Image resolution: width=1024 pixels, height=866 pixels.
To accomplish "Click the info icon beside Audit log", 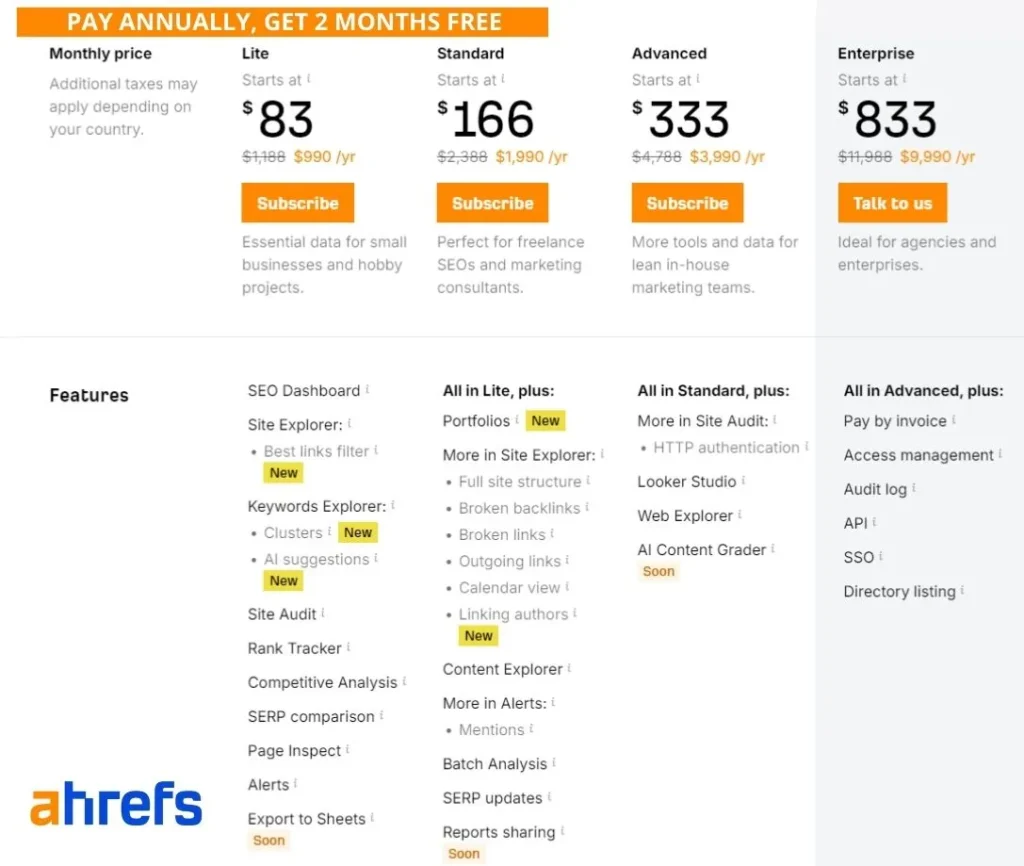I will [x=914, y=488].
